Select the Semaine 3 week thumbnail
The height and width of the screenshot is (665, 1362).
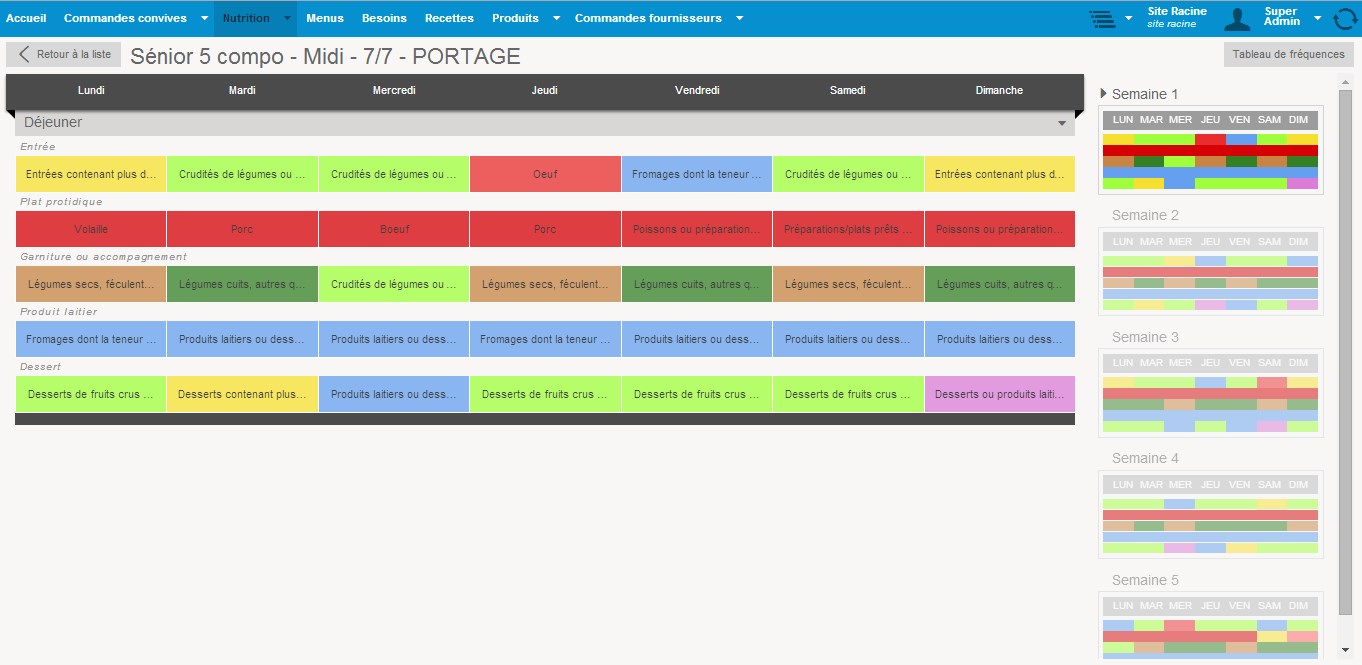[x=1211, y=392]
